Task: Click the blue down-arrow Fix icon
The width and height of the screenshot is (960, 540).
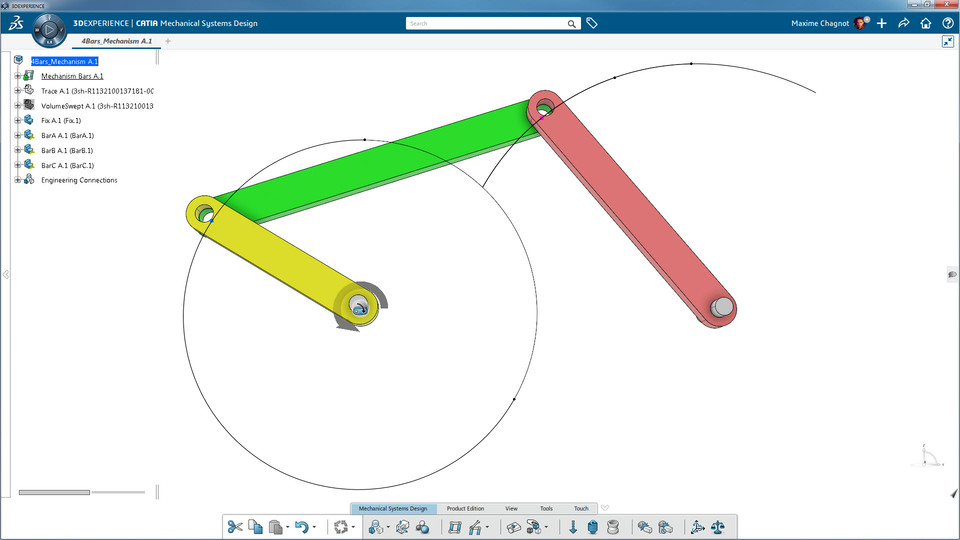Action: [573, 527]
